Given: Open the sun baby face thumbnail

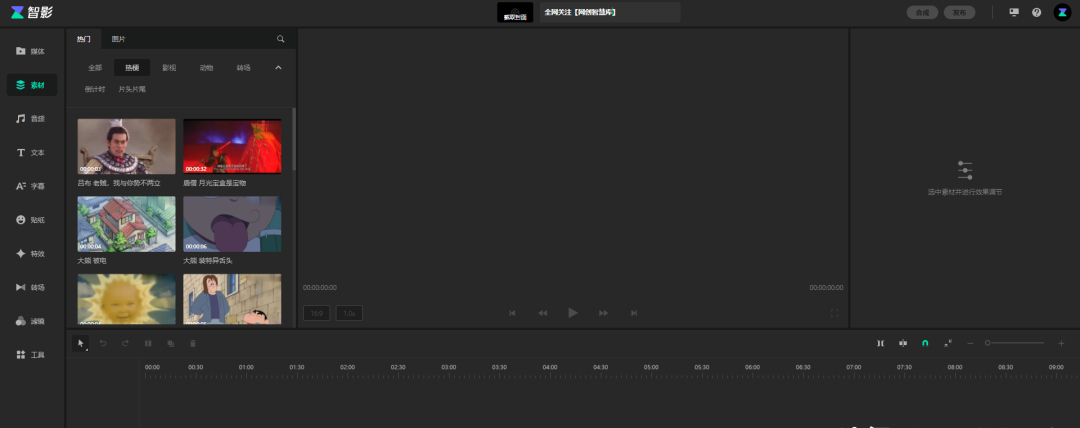Looking at the screenshot, I should (x=126, y=299).
